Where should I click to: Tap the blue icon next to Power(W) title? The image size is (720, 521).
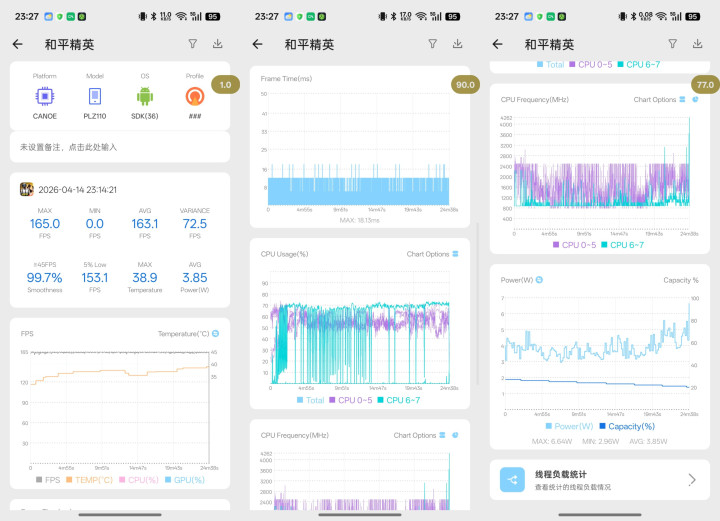tap(539, 280)
